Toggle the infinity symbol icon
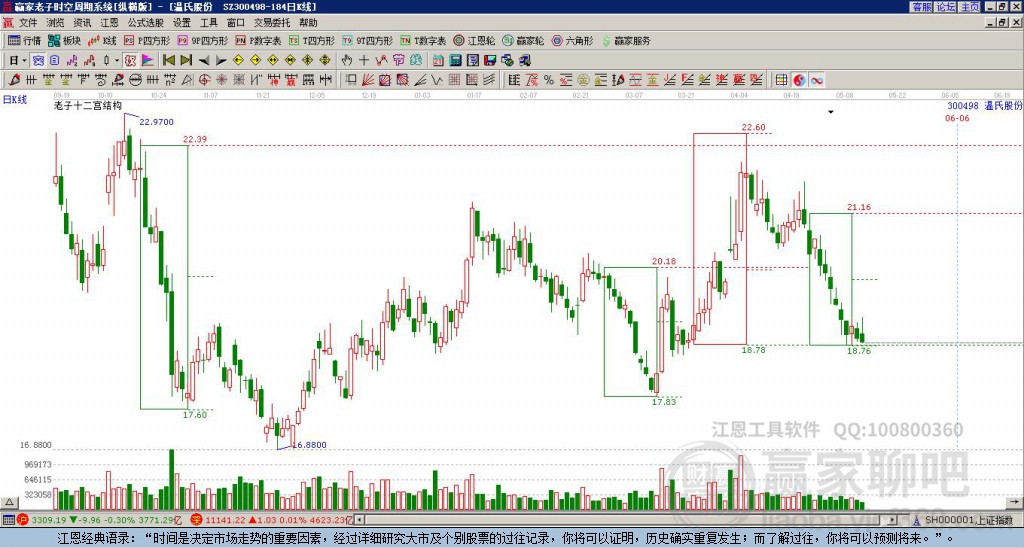The image size is (1024, 548). 816,80
